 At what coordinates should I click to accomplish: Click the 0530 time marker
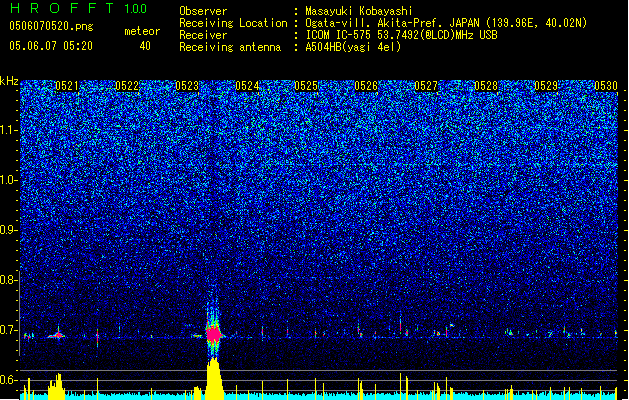click(x=606, y=86)
